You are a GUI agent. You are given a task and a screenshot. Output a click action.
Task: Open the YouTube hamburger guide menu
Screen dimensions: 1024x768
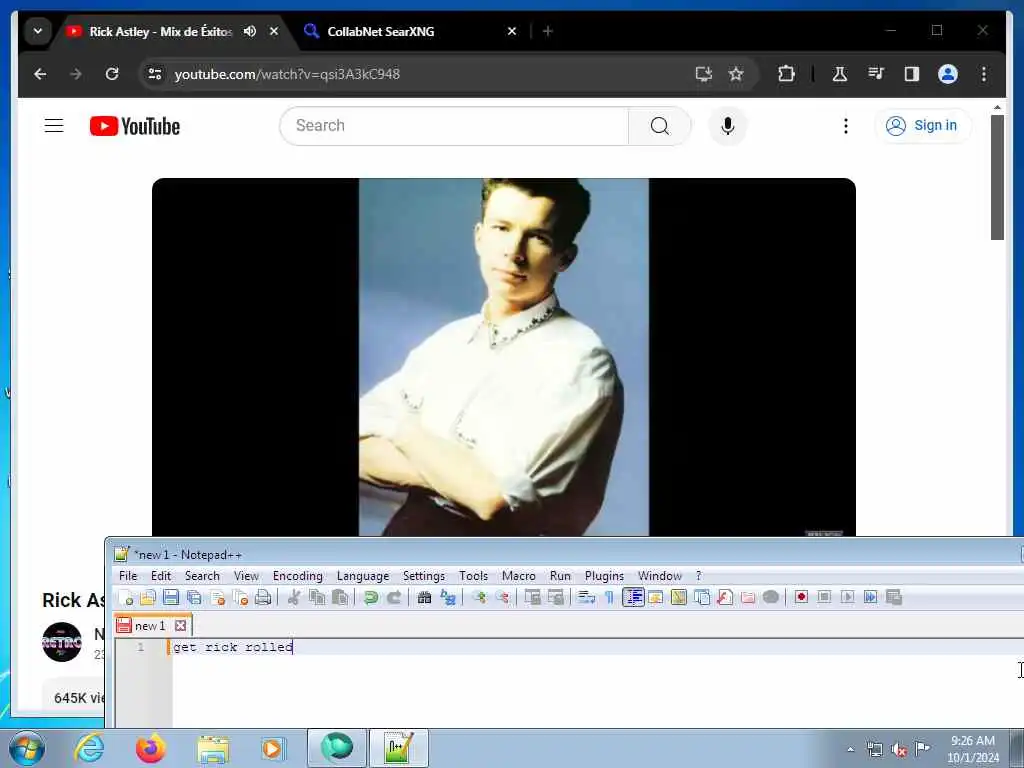click(x=54, y=126)
